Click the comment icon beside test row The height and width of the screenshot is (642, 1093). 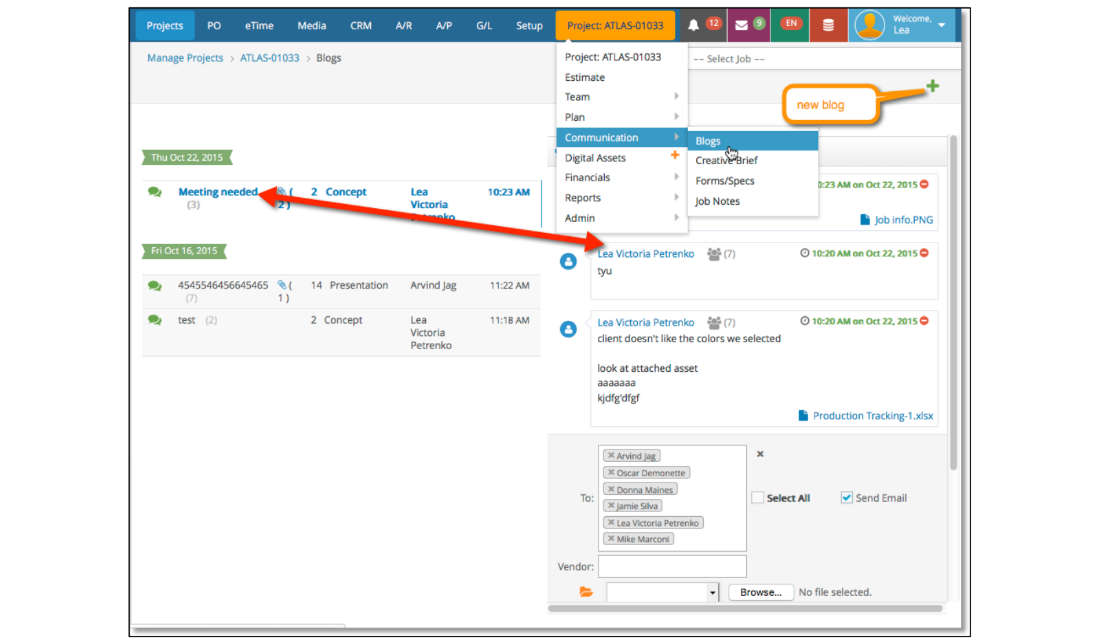pos(155,320)
